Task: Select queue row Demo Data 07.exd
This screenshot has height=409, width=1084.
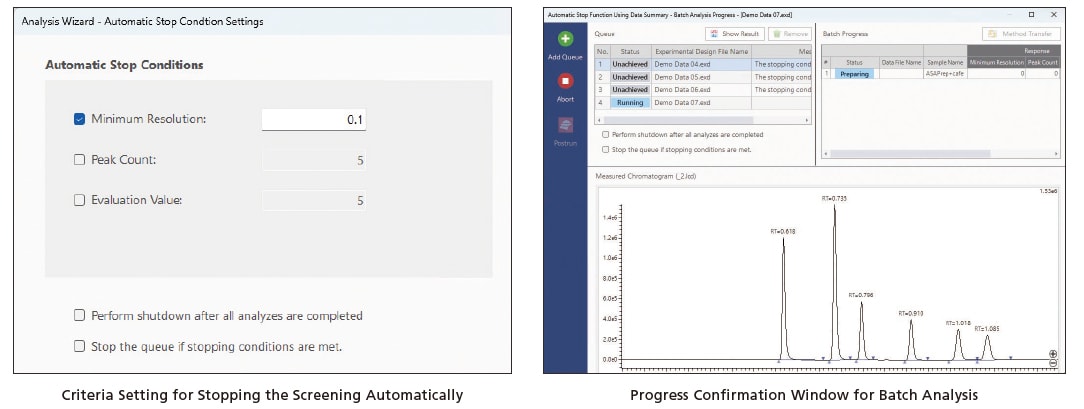Action: click(701, 103)
